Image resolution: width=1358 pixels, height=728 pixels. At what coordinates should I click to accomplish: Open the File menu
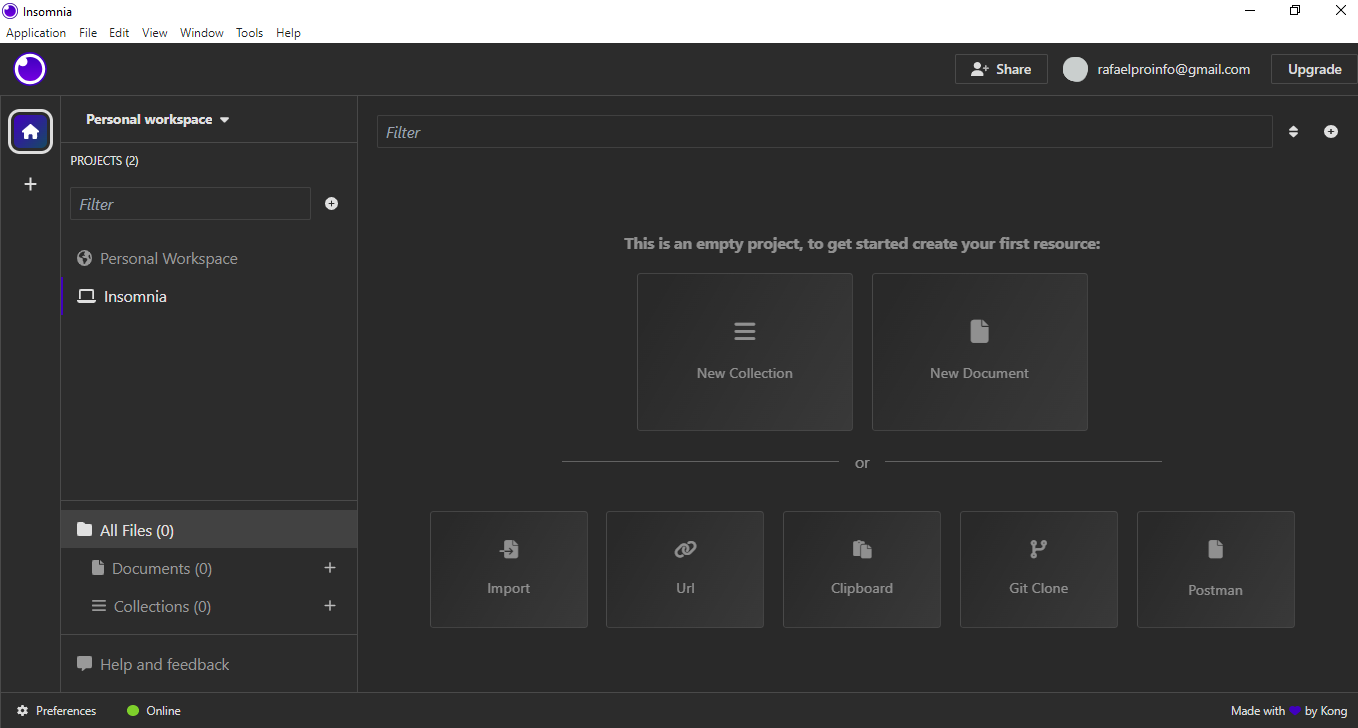[x=88, y=33]
